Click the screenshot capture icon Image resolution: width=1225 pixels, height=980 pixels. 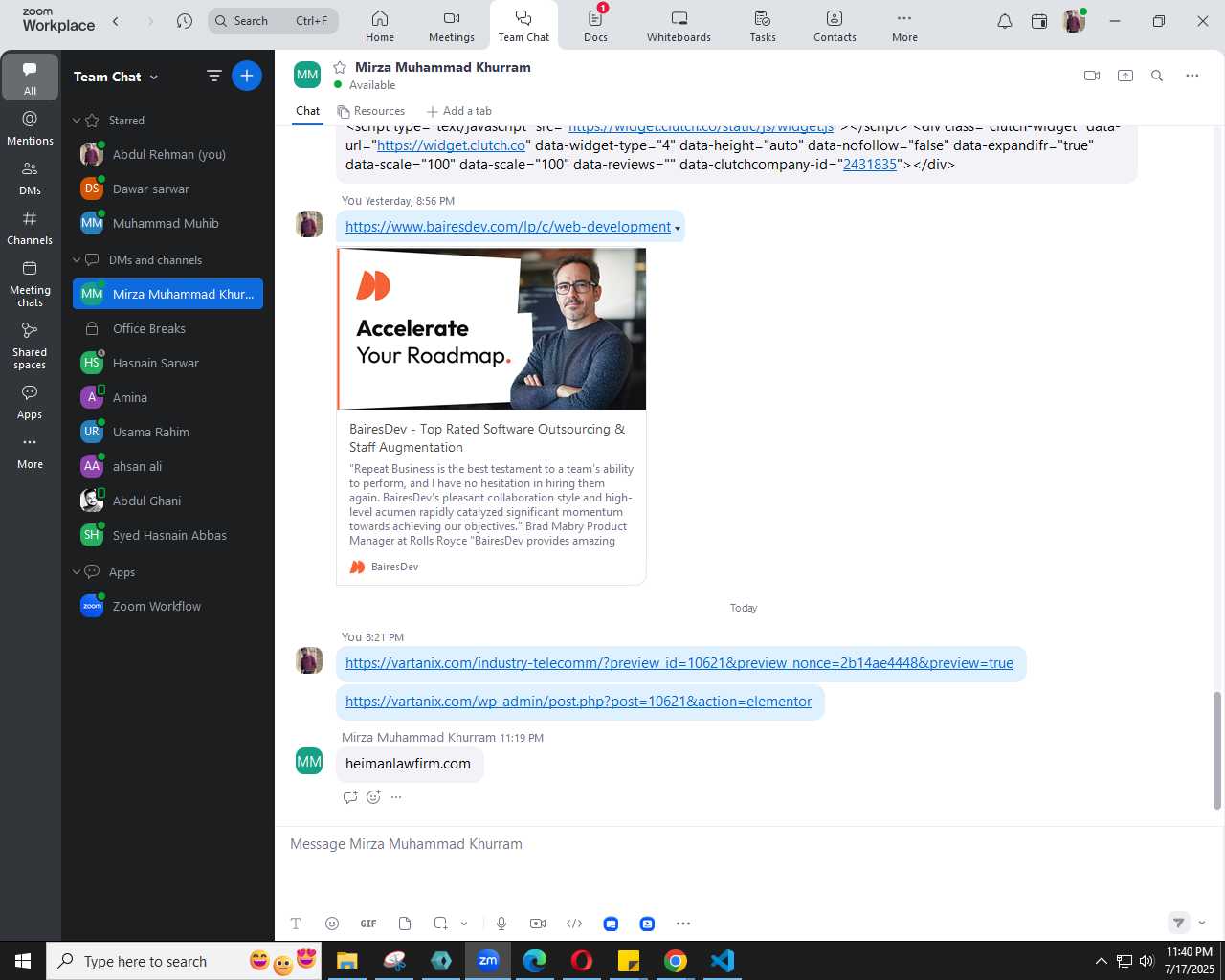coord(440,924)
